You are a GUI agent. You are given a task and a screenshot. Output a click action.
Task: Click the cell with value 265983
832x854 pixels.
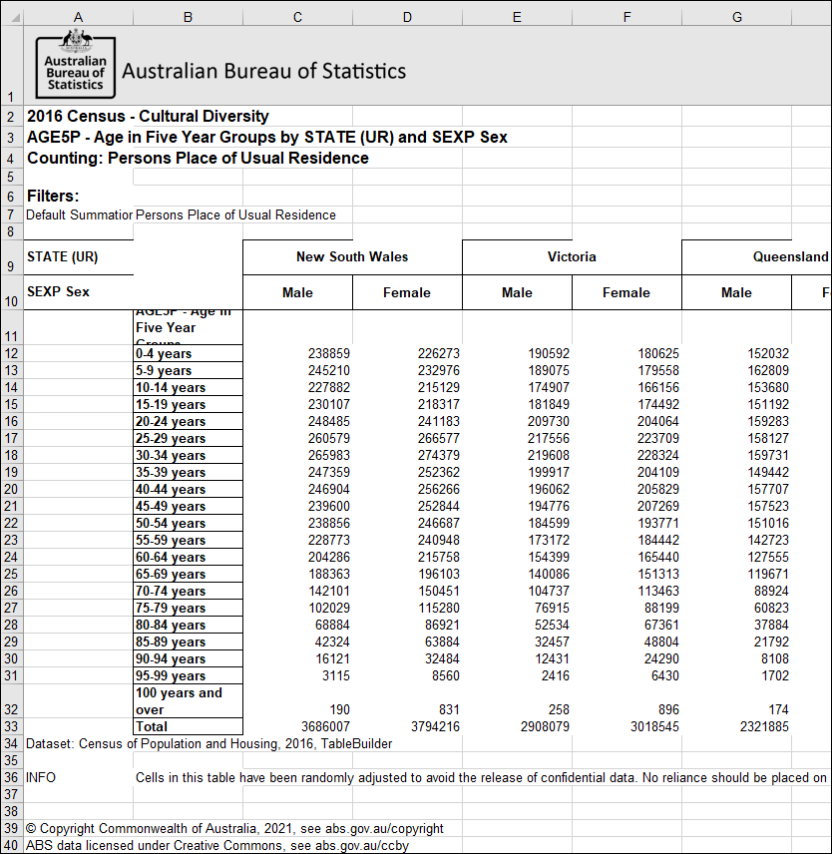click(x=297, y=455)
